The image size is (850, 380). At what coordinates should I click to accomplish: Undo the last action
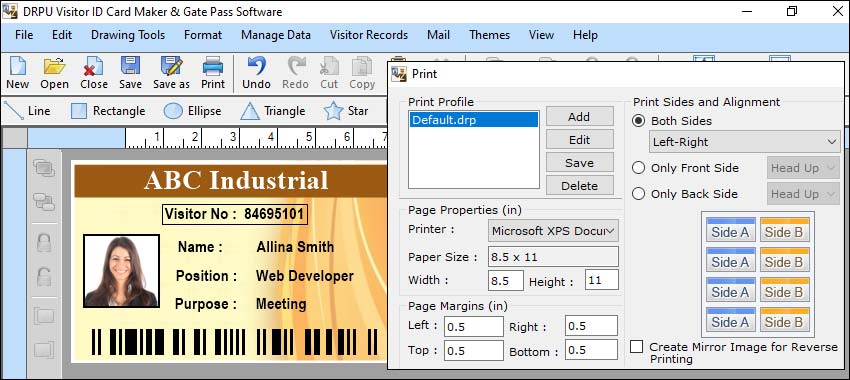tap(256, 72)
